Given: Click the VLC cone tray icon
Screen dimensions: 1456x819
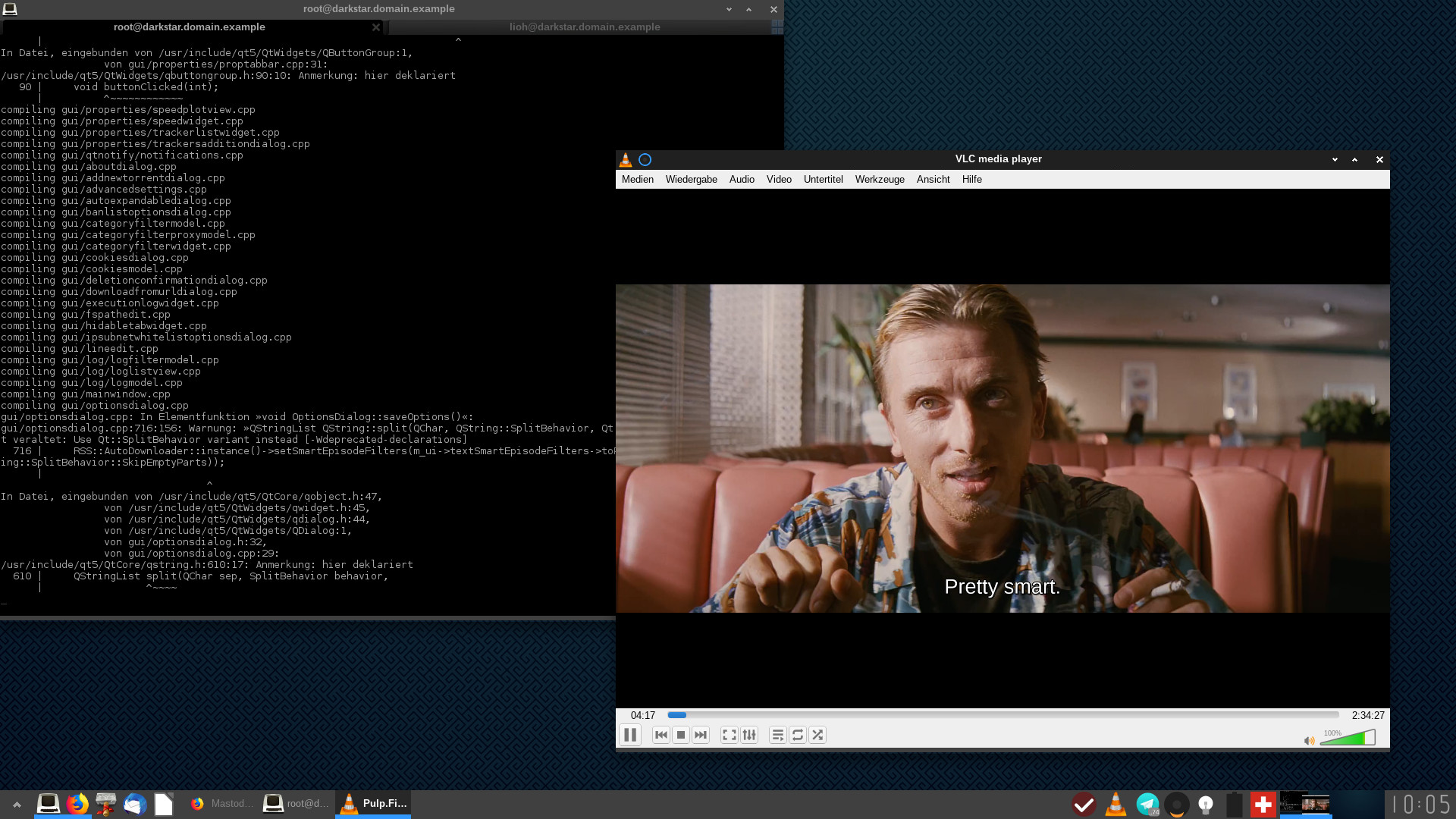Looking at the screenshot, I should (x=1116, y=805).
